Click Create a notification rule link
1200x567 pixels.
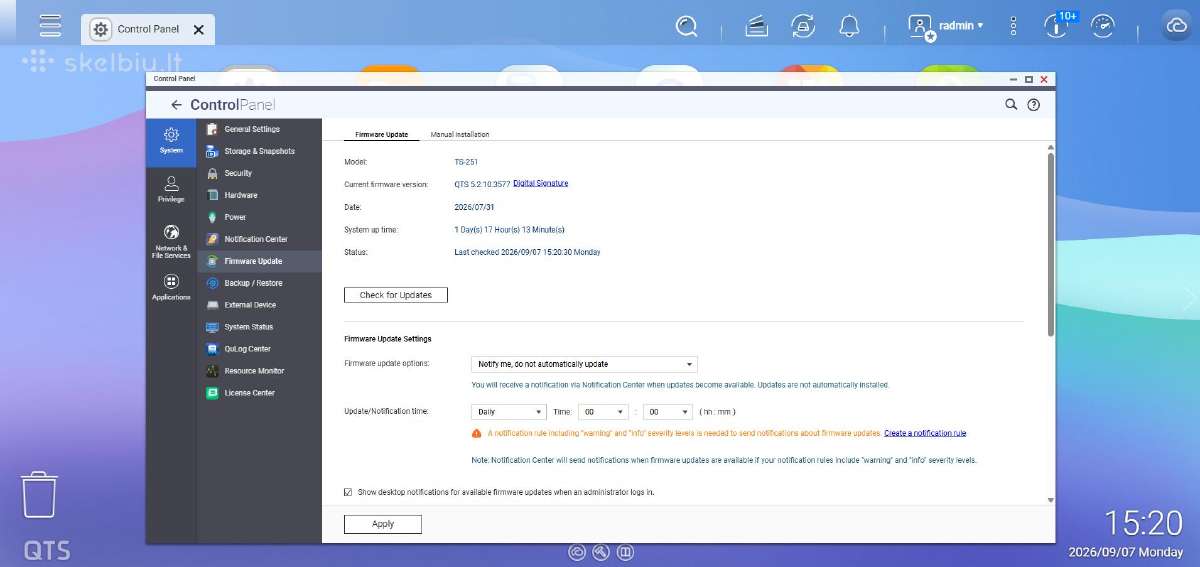point(925,433)
